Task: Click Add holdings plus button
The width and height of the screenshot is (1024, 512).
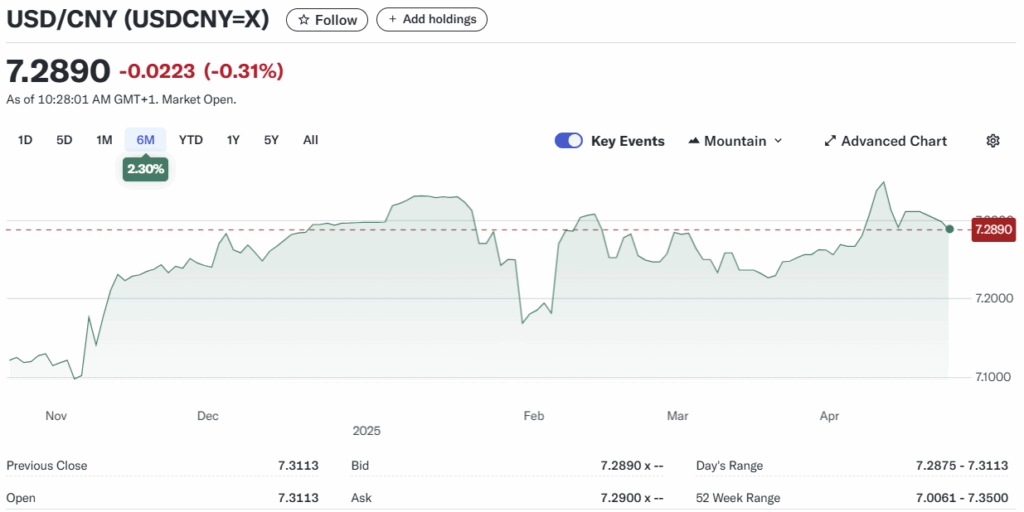Action: pos(432,19)
